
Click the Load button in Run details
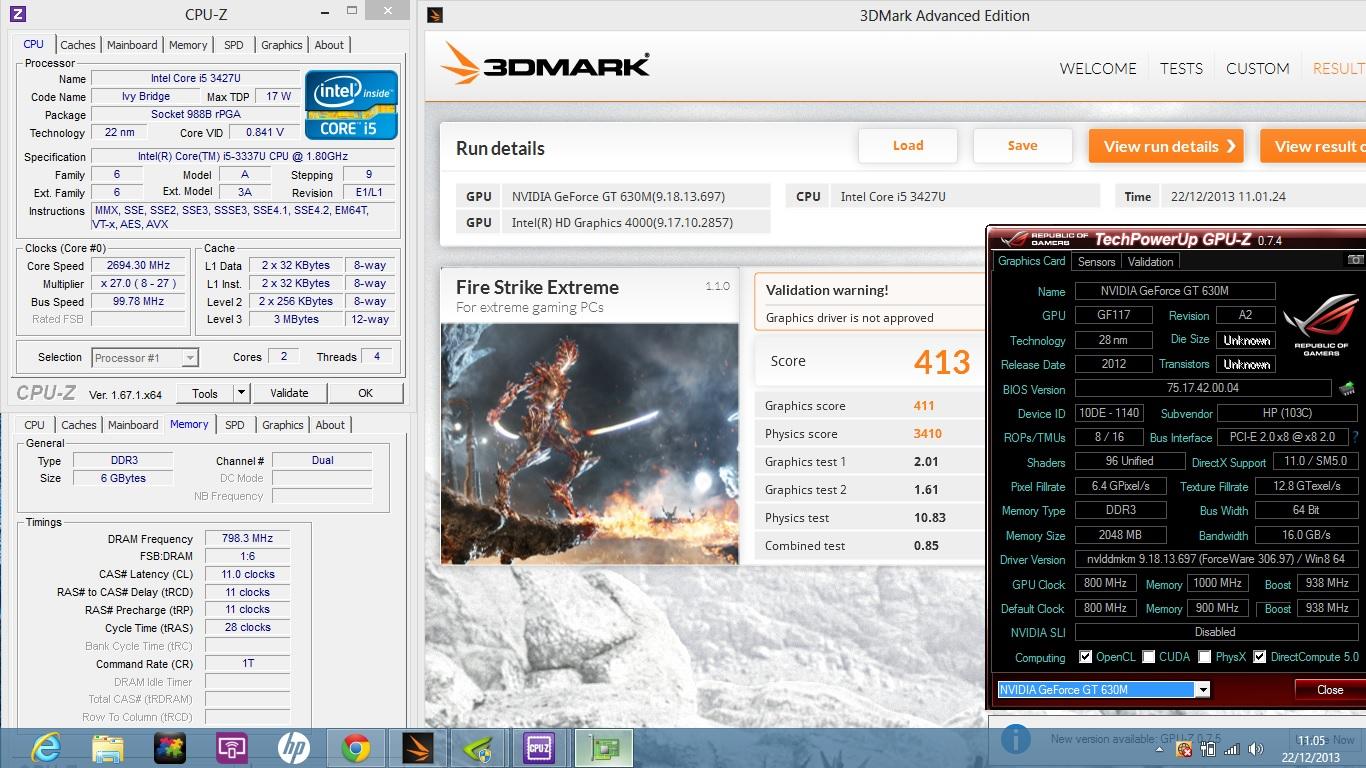(x=908, y=146)
